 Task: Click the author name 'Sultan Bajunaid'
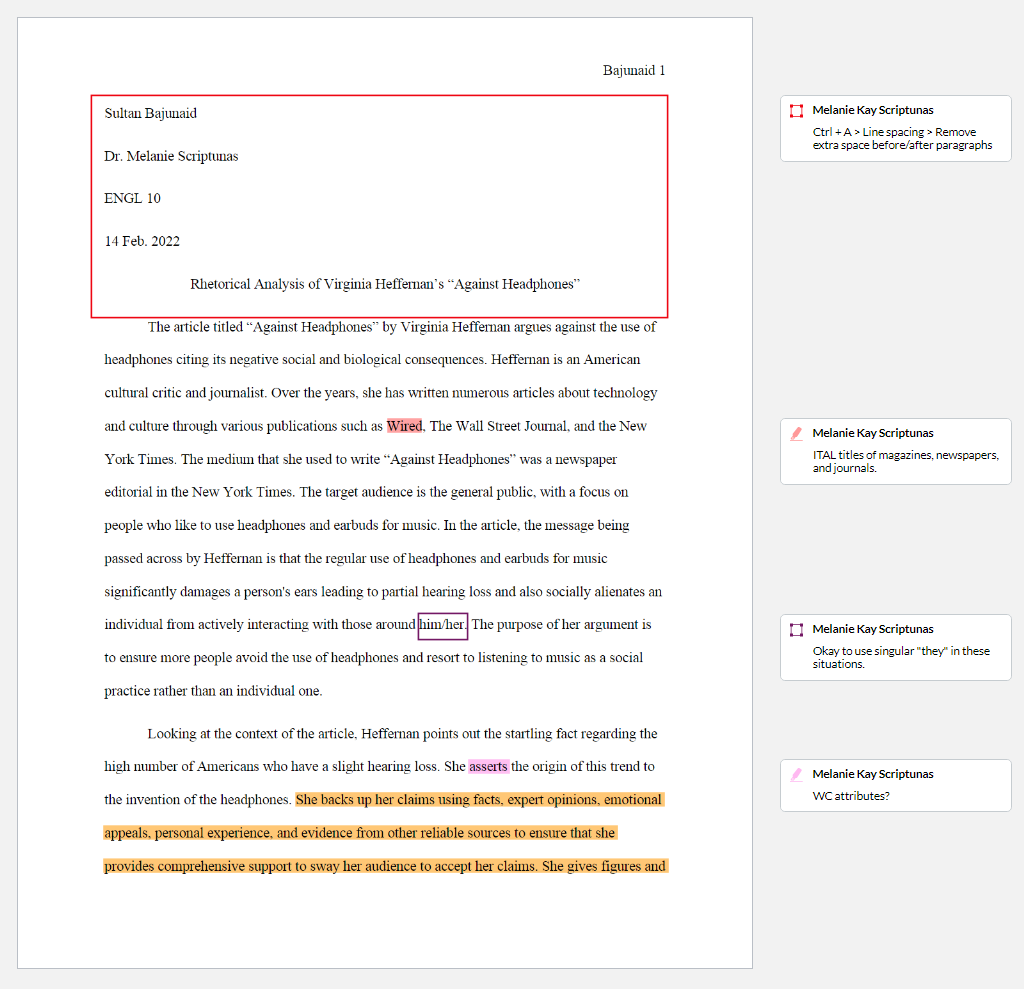(150, 114)
